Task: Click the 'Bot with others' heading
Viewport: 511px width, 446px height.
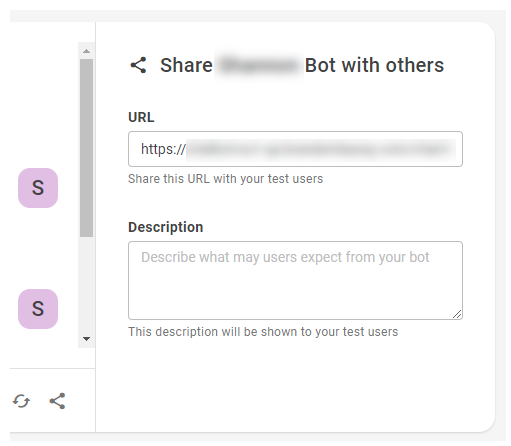Action: [x=374, y=65]
